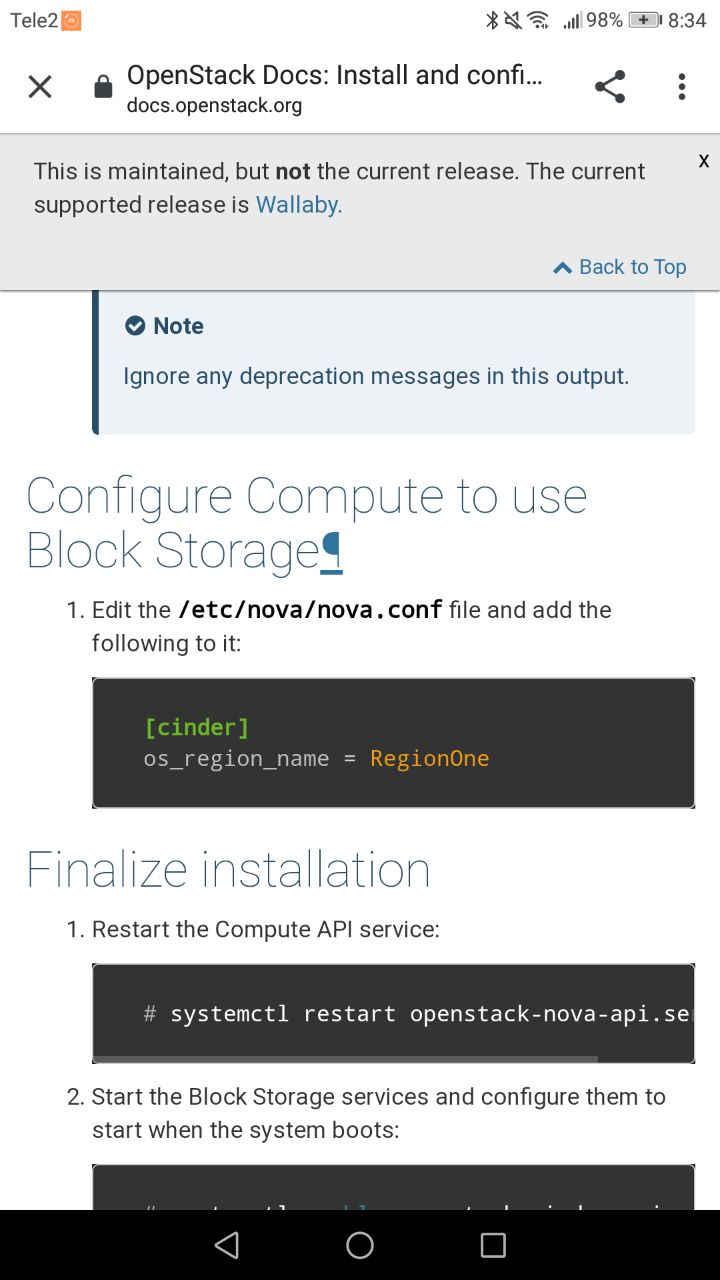Tap the systemctl restart command block
Viewport: 720px width, 1280px height.
click(393, 1014)
